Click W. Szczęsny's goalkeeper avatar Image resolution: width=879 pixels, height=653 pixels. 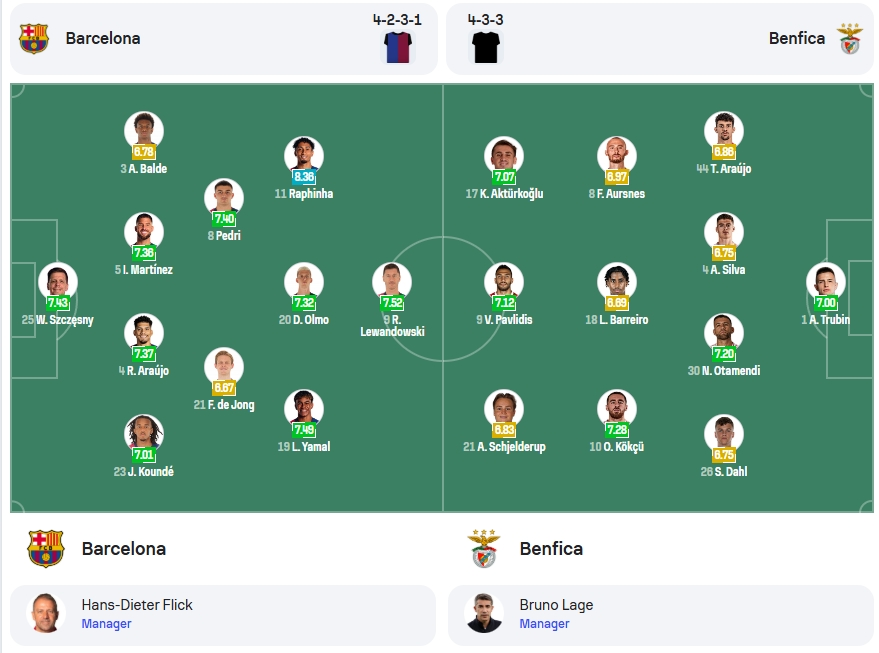click(58, 281)
